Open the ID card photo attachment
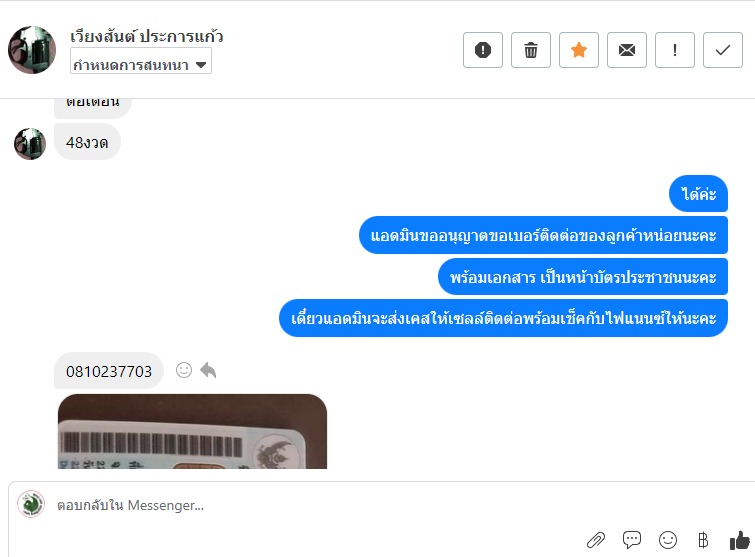Viewport: 755px width, 557px height. pos(193,431)
